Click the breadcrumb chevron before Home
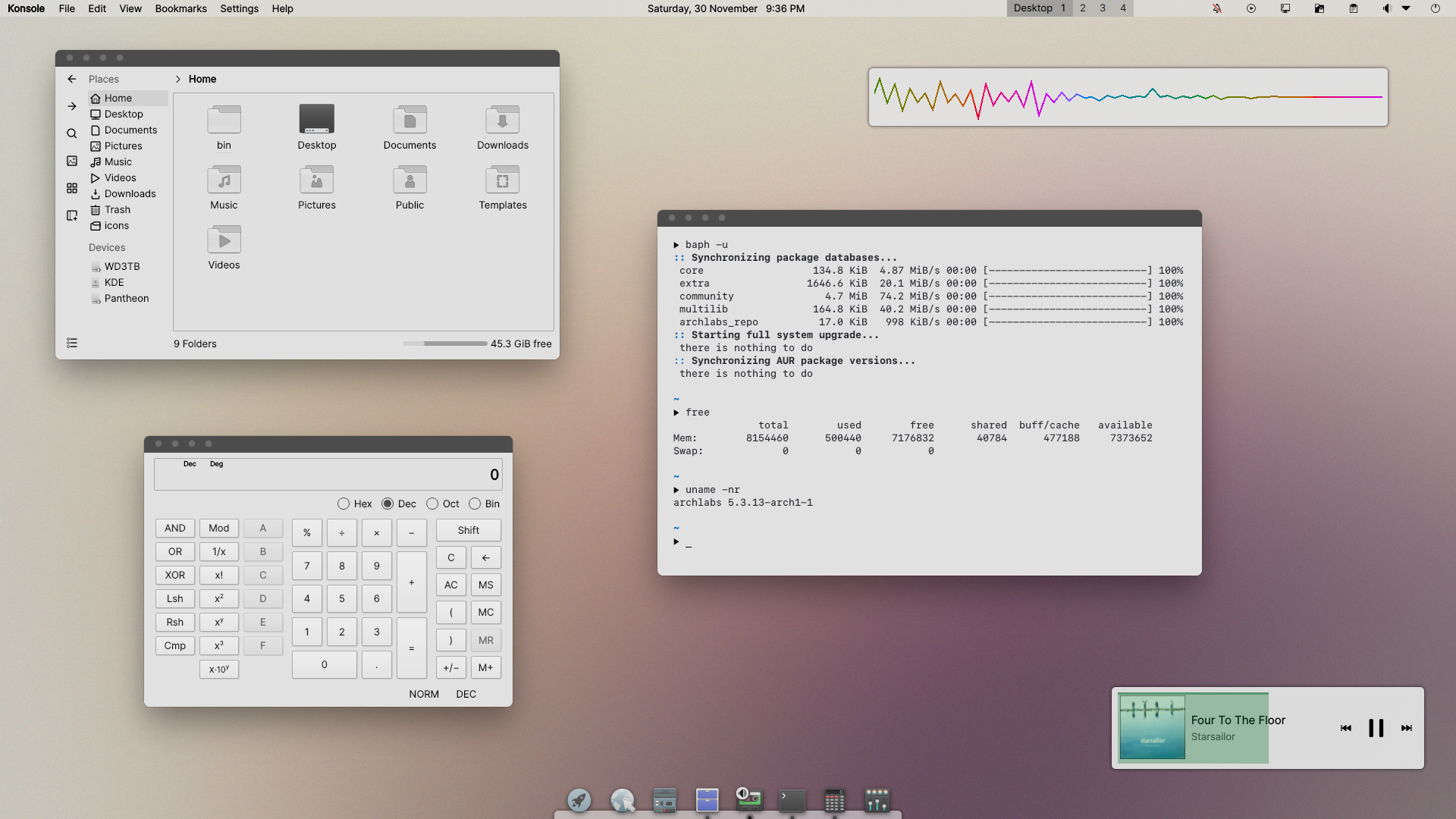The width and height of the screenshot is (1456, 819). click(177, 79)
